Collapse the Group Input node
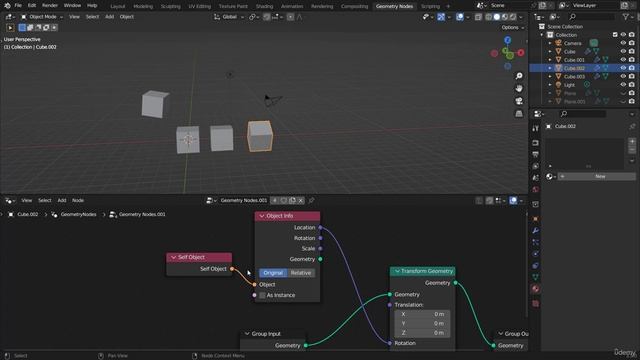The image size is (640, 360). point(247,334)
